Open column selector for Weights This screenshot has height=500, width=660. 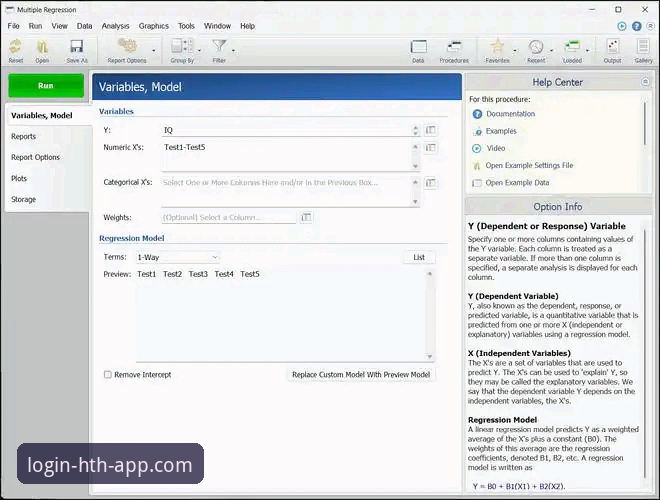pos(306,217)
